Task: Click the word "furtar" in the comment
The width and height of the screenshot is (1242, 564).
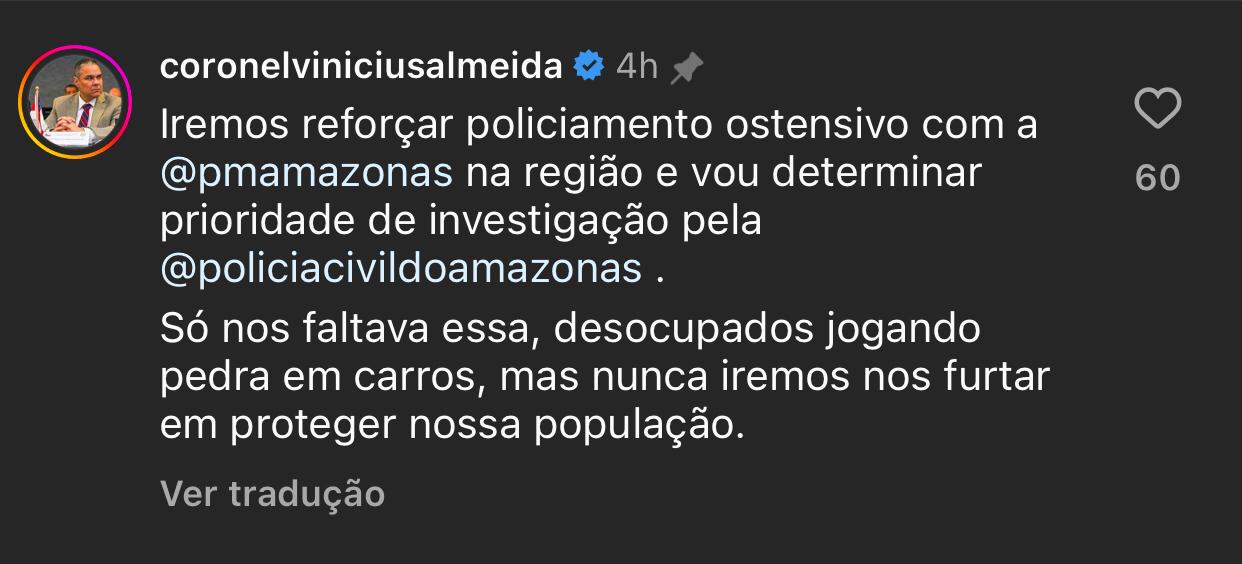Action: (997, 378)
